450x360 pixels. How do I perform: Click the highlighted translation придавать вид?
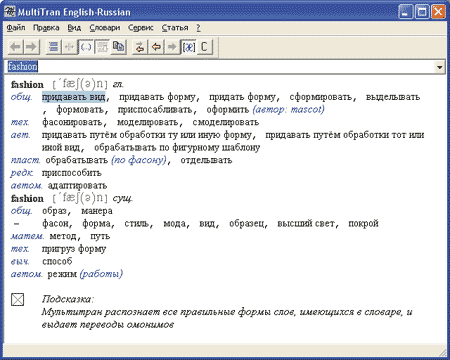(74, 97)
